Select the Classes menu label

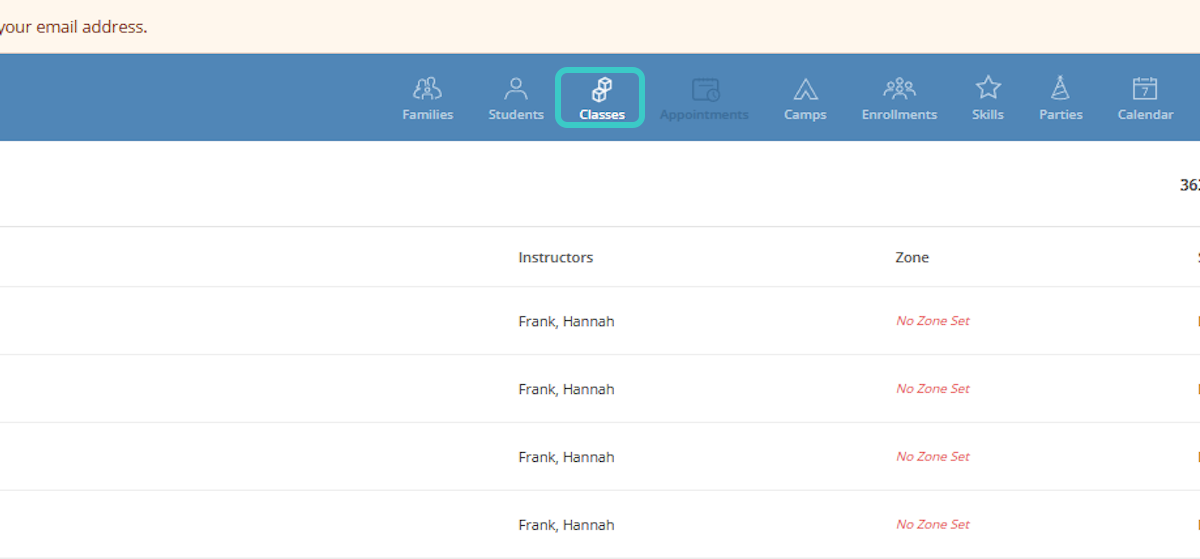coord(602,115)
